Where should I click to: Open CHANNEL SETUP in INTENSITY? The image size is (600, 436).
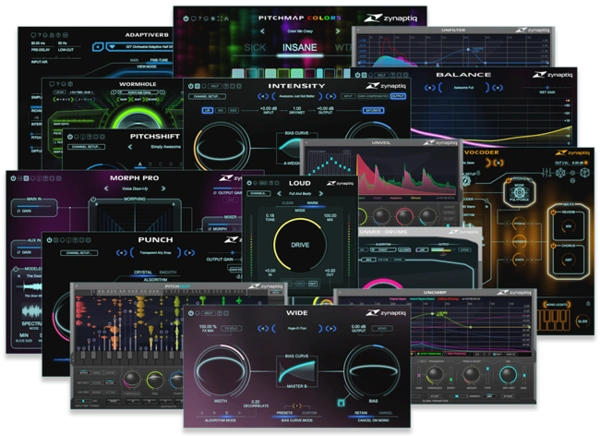pos(209,96)
